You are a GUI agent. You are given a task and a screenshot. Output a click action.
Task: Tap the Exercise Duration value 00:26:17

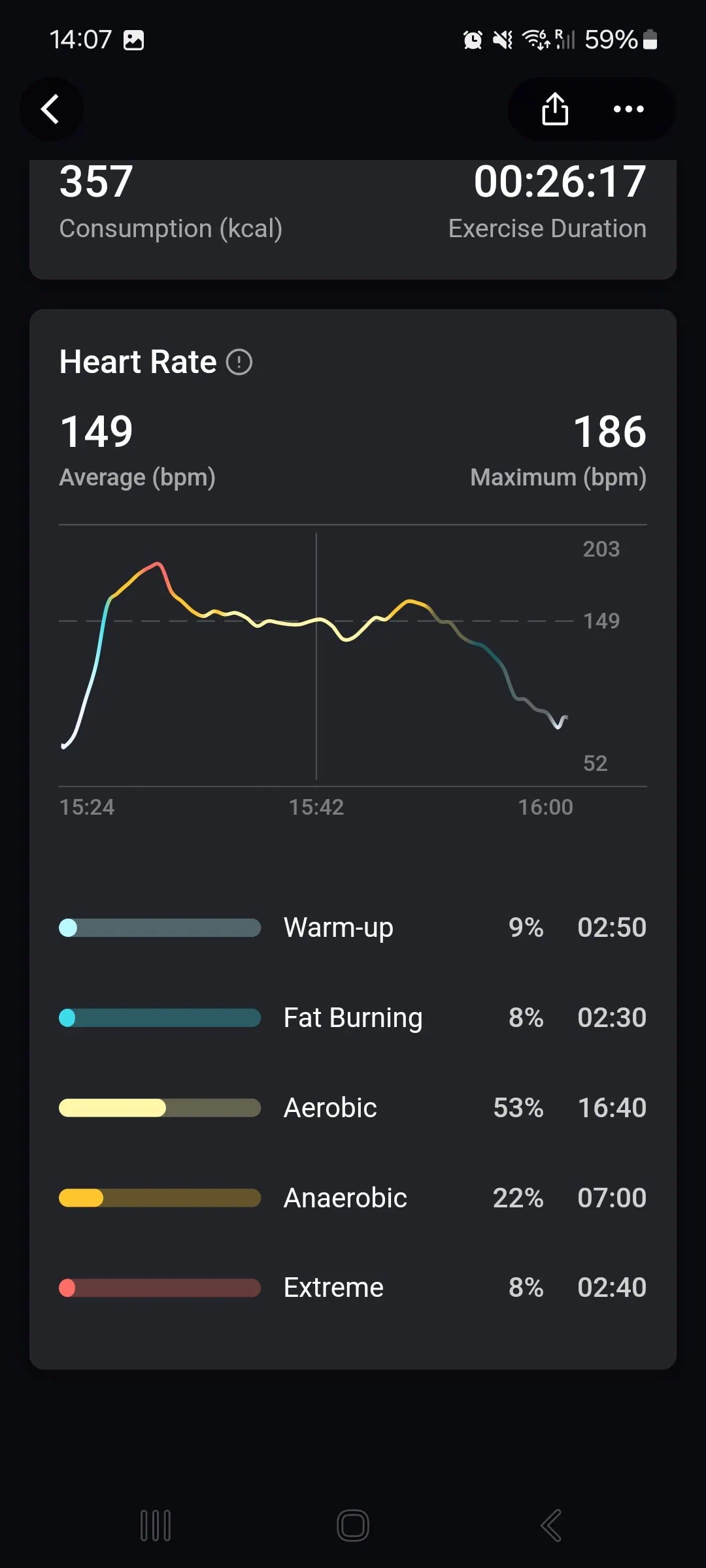pyautogui.click(x=560, y=182)
